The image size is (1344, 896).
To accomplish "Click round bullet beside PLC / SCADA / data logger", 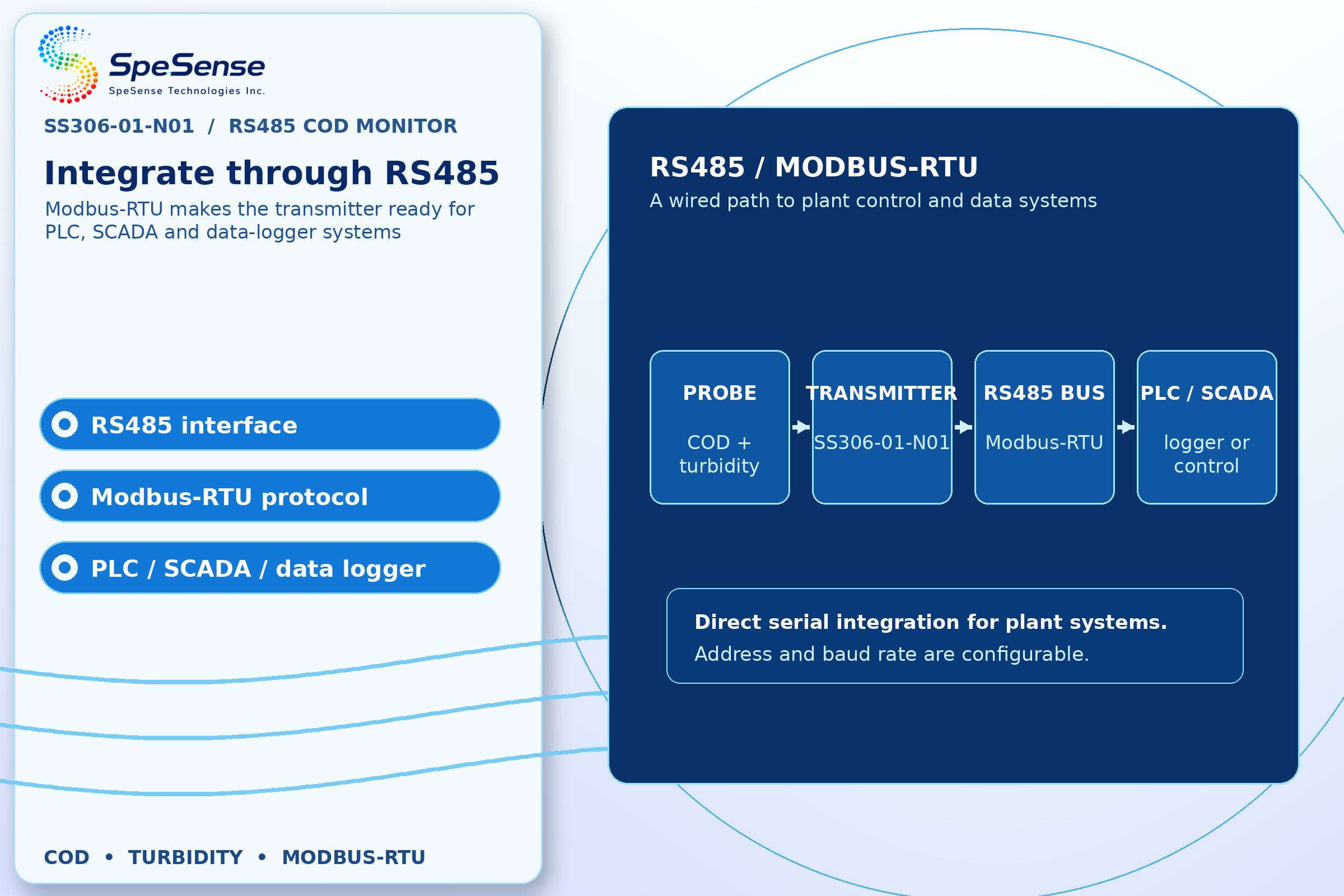I will coord(64,568).
